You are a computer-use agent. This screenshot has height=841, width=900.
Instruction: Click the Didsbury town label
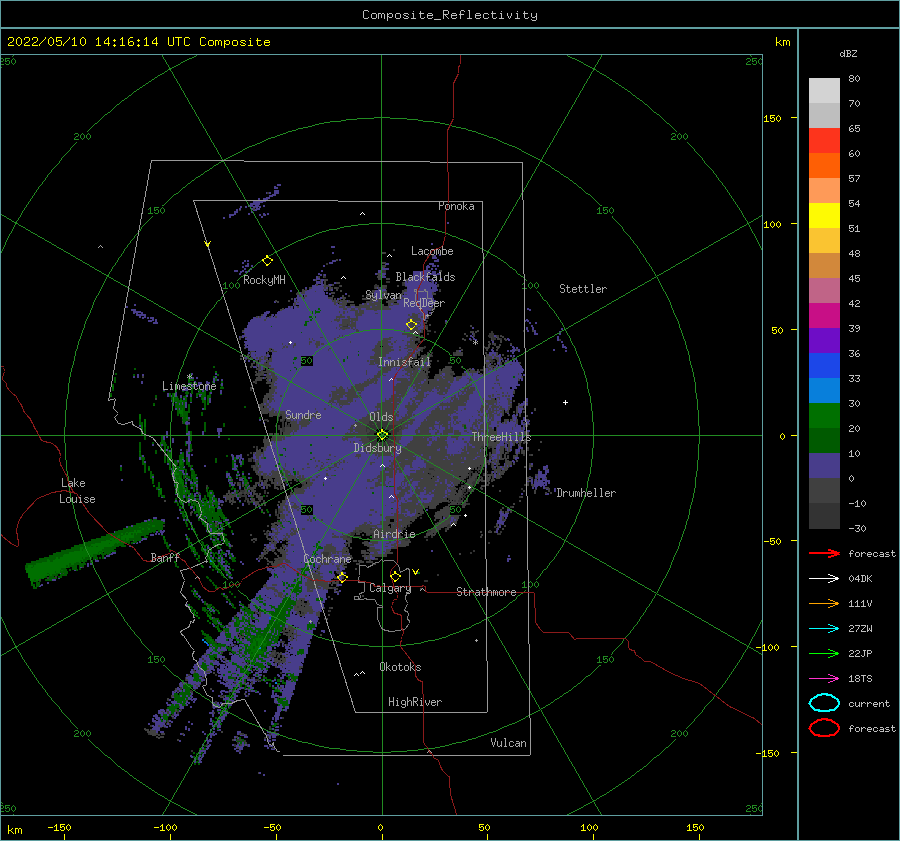pos(377,448)
